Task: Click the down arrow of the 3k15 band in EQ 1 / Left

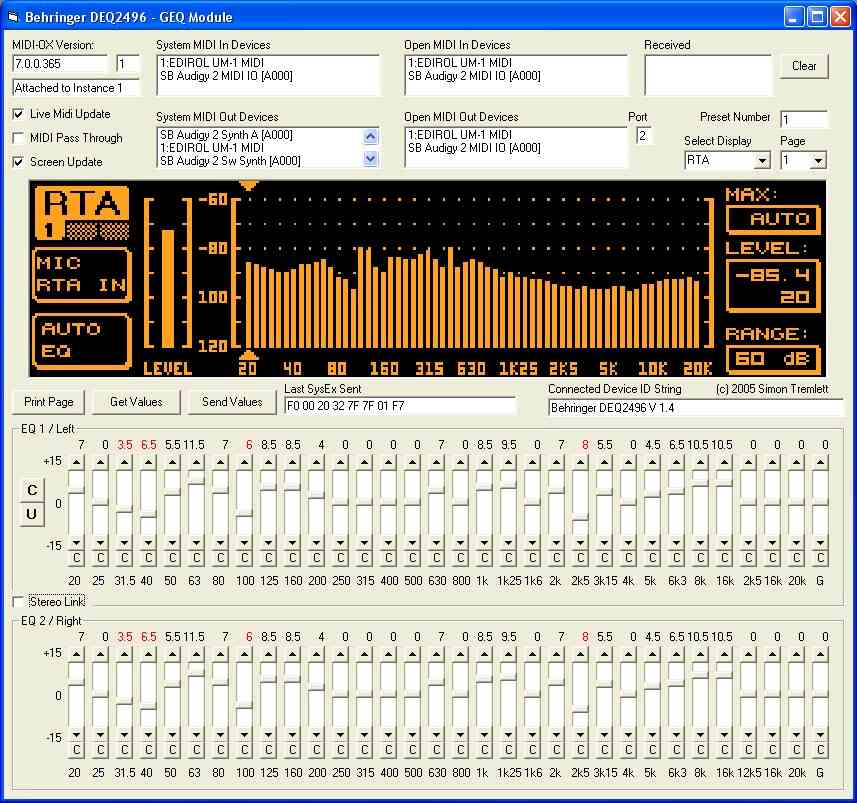Action: 604,543
